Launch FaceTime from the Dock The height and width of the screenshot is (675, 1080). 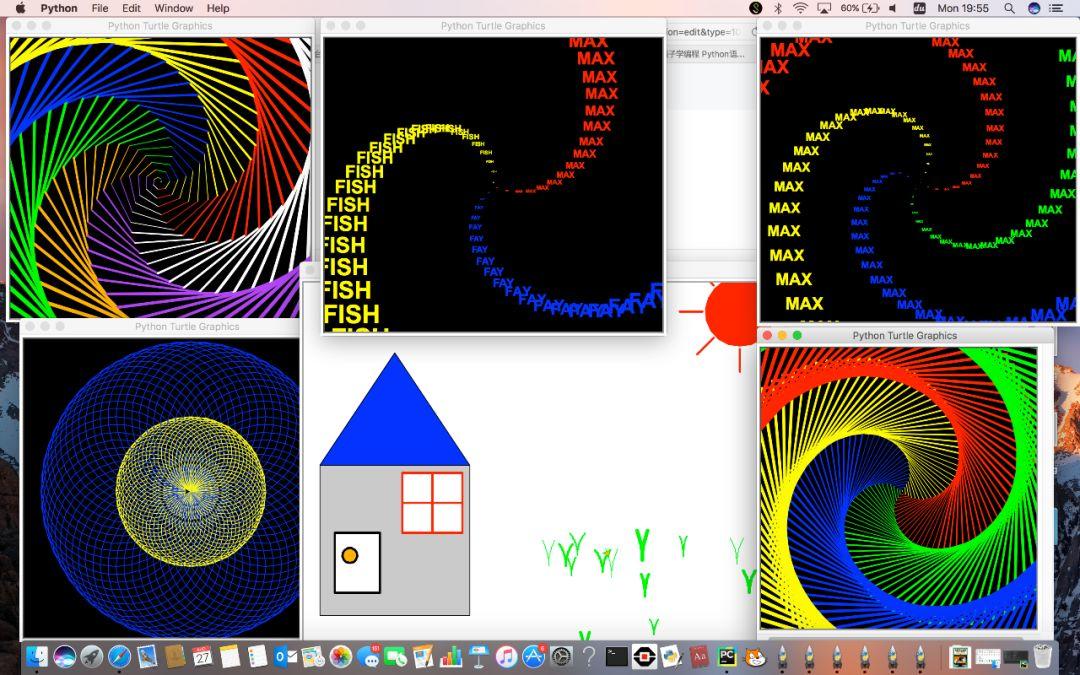click(x=395, y=656)
